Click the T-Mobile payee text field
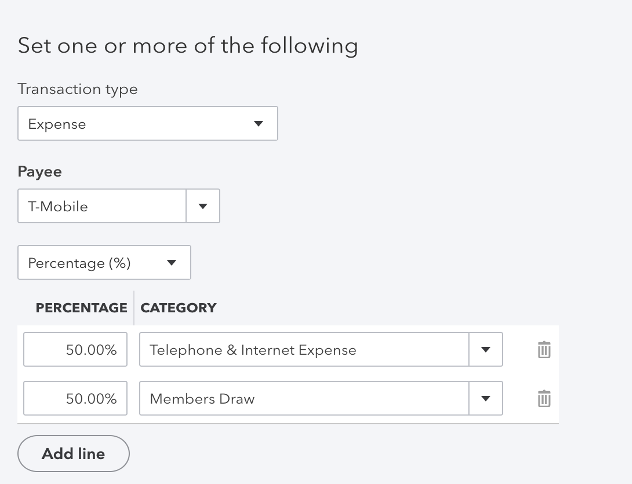 click(x=102, y=206)
